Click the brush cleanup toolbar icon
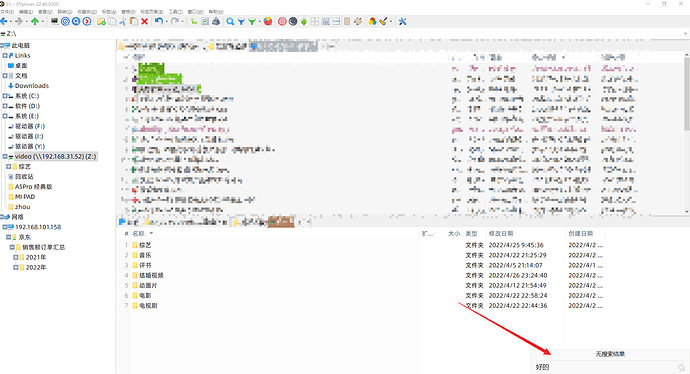Viewport: 690px width, 374px height. tap(383, 22)
